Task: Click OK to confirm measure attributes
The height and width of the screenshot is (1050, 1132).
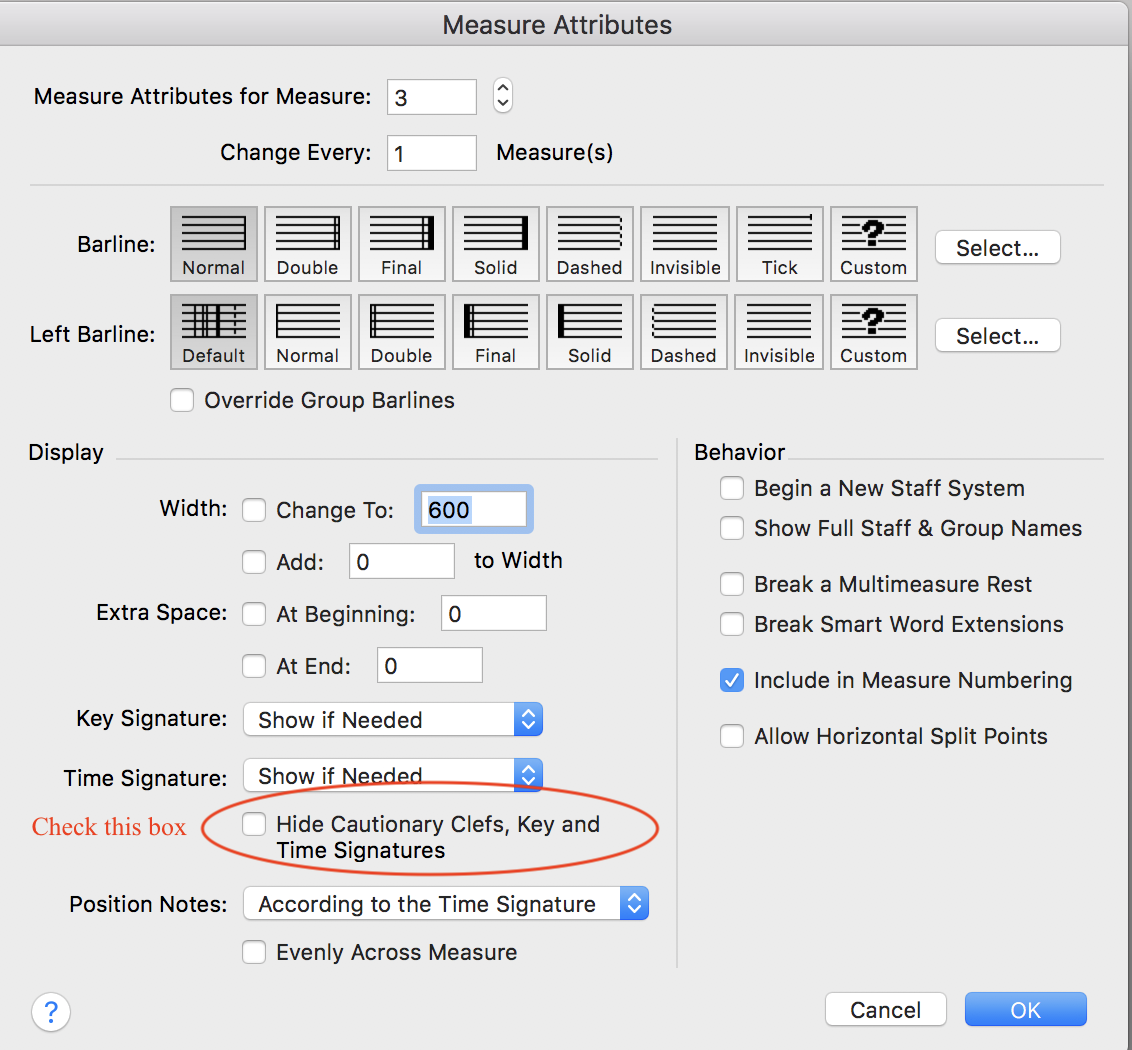Action: pos(1025,1010)
